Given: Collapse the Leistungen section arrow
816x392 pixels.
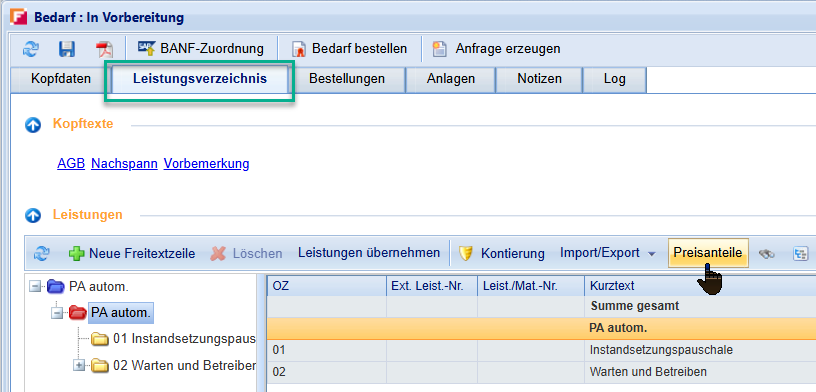Looking at the screenshot, I should click(33, 215).
